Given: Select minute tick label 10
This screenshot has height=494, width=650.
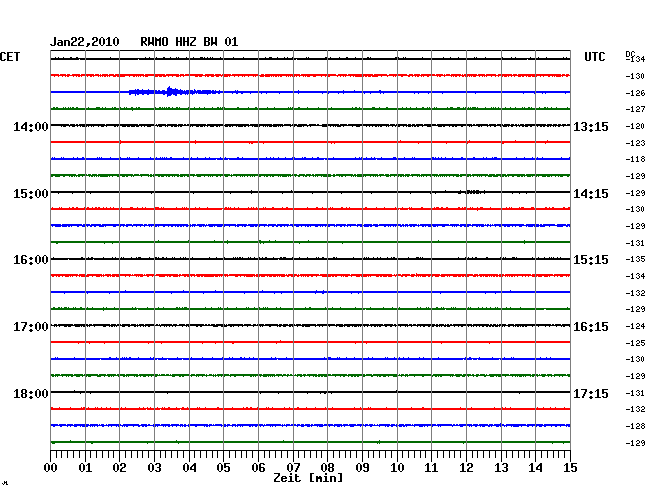Looking at the screenshot, I should click(397, 468).
